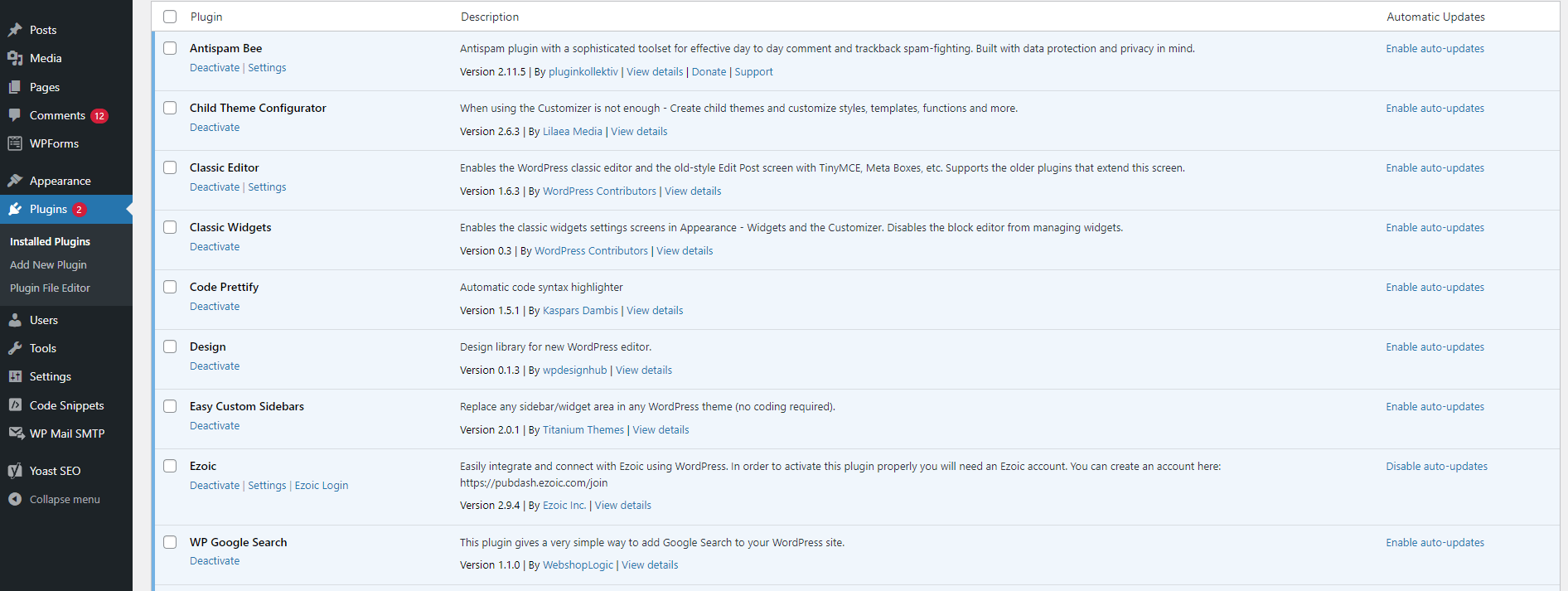Enable auto-updates for WP Google Search

pos(1435,543)
